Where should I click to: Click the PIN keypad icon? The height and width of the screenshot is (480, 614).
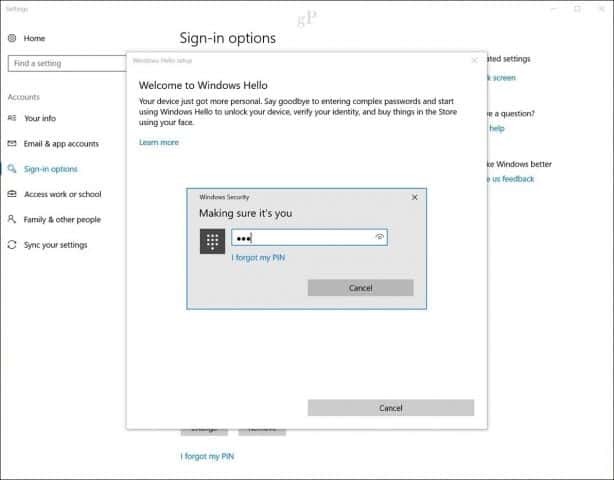click(x=212, y=241)
